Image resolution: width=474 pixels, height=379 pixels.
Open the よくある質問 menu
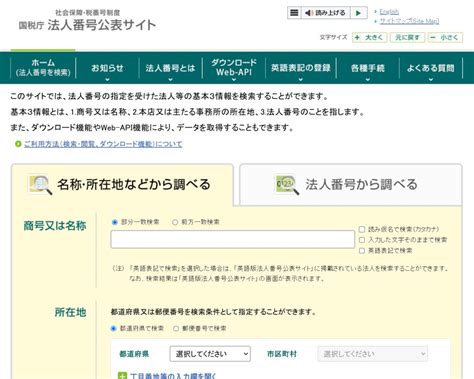point(431,68)
